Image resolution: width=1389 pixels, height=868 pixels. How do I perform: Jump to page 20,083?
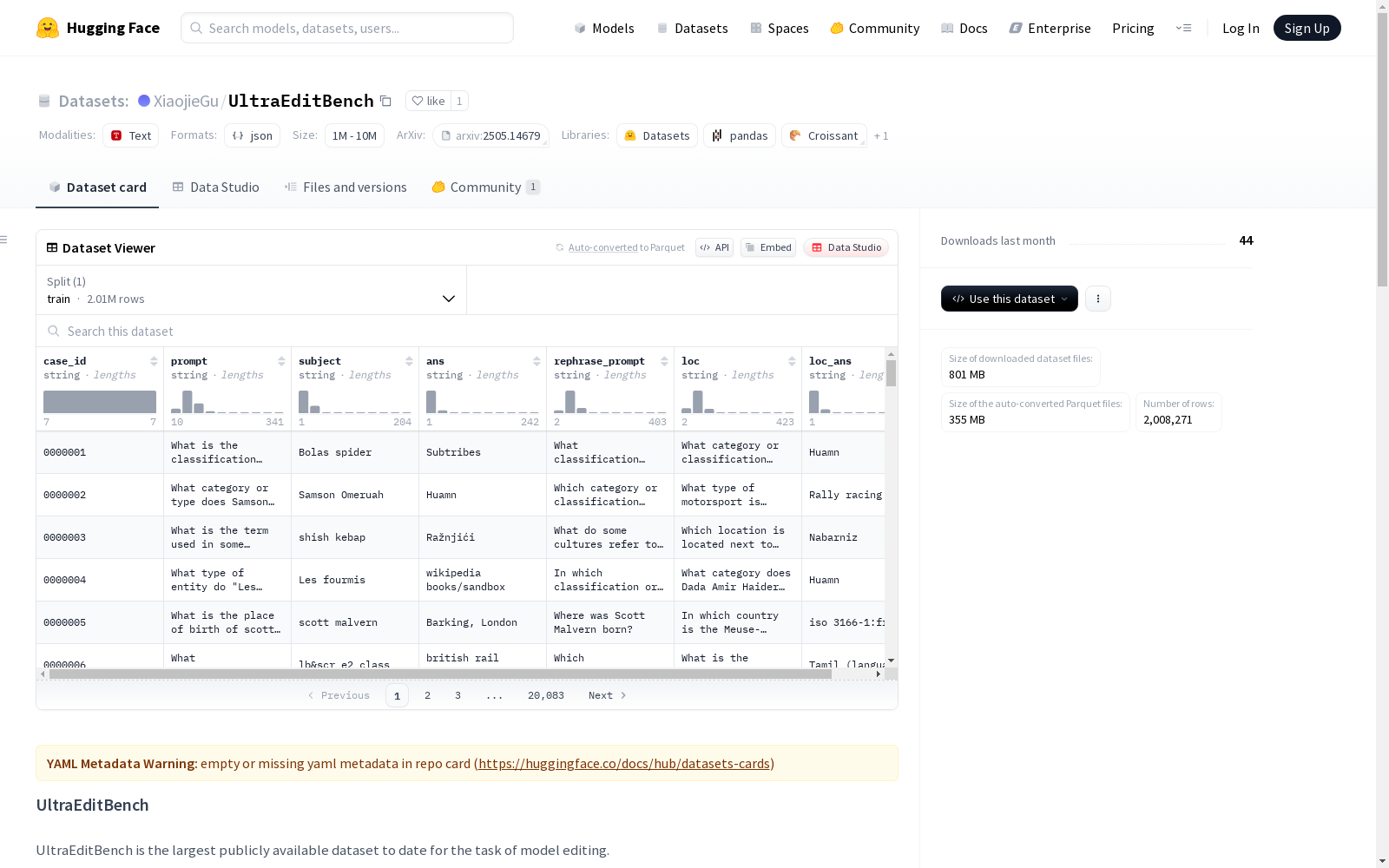pyautogui.click(x=546, y=695)
